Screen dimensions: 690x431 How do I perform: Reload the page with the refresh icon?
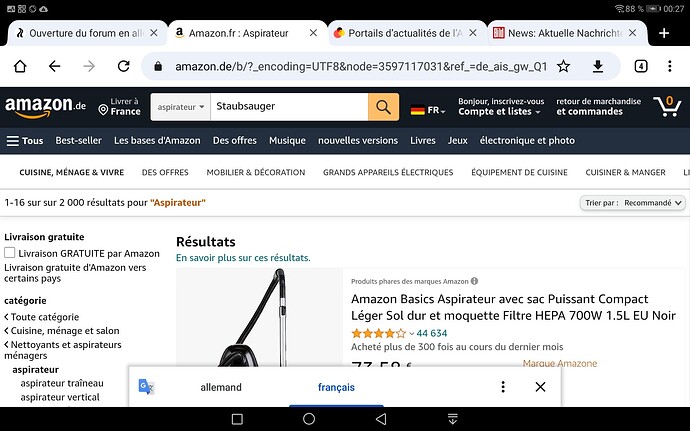point(124,67)
